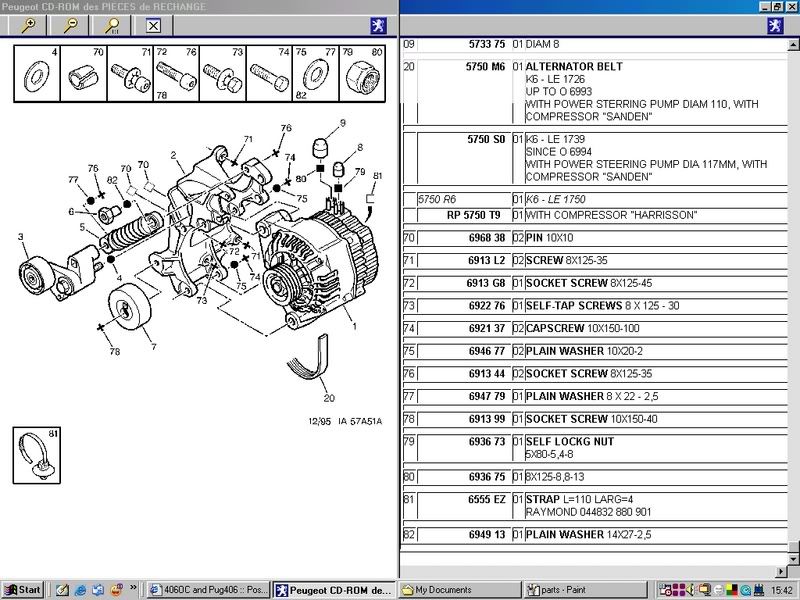Select part 6913 99 SOCKET SCREW 10X150-40
Viewport: 800px width, 600px height.
click(x=595, y=419)
